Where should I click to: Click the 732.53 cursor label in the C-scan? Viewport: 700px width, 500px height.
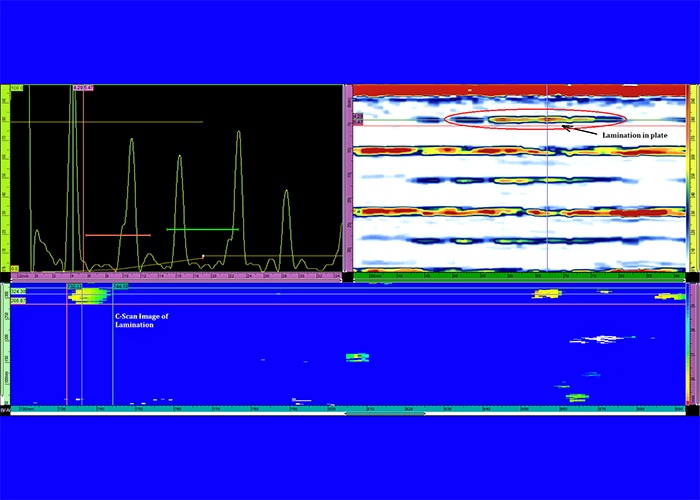click(x=74, y=286)
